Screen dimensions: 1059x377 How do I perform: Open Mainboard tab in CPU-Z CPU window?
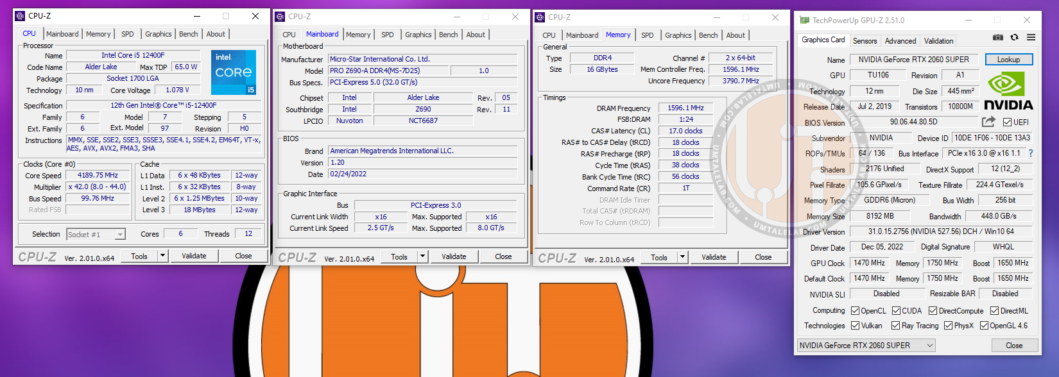62,34
